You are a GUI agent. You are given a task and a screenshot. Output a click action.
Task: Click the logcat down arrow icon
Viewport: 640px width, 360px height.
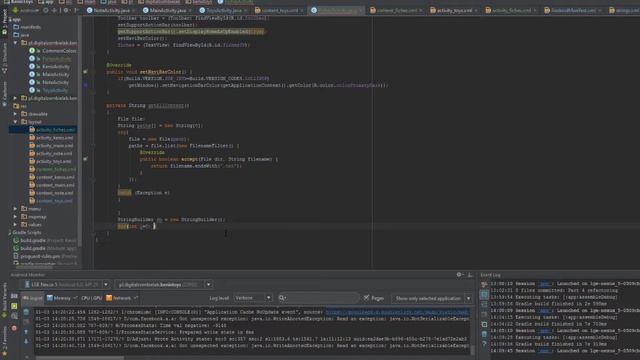click(26, 341)
